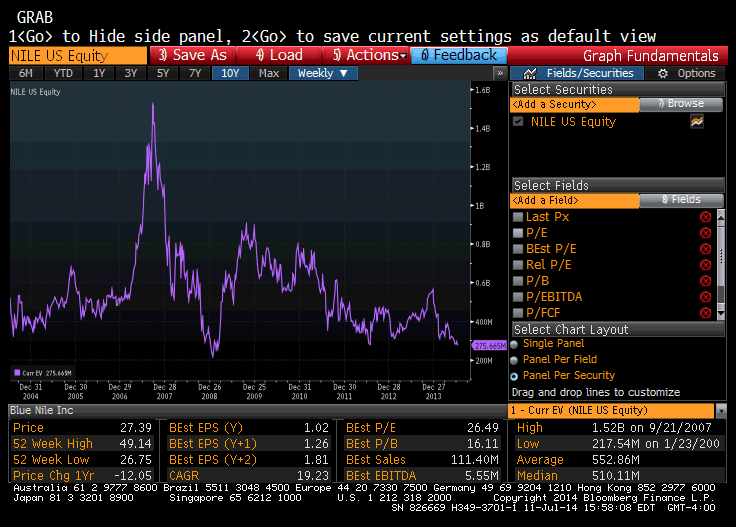
Task: Enable the Rel P/E field checkbox
Action: pyautogui.click(x=518, y=265)
